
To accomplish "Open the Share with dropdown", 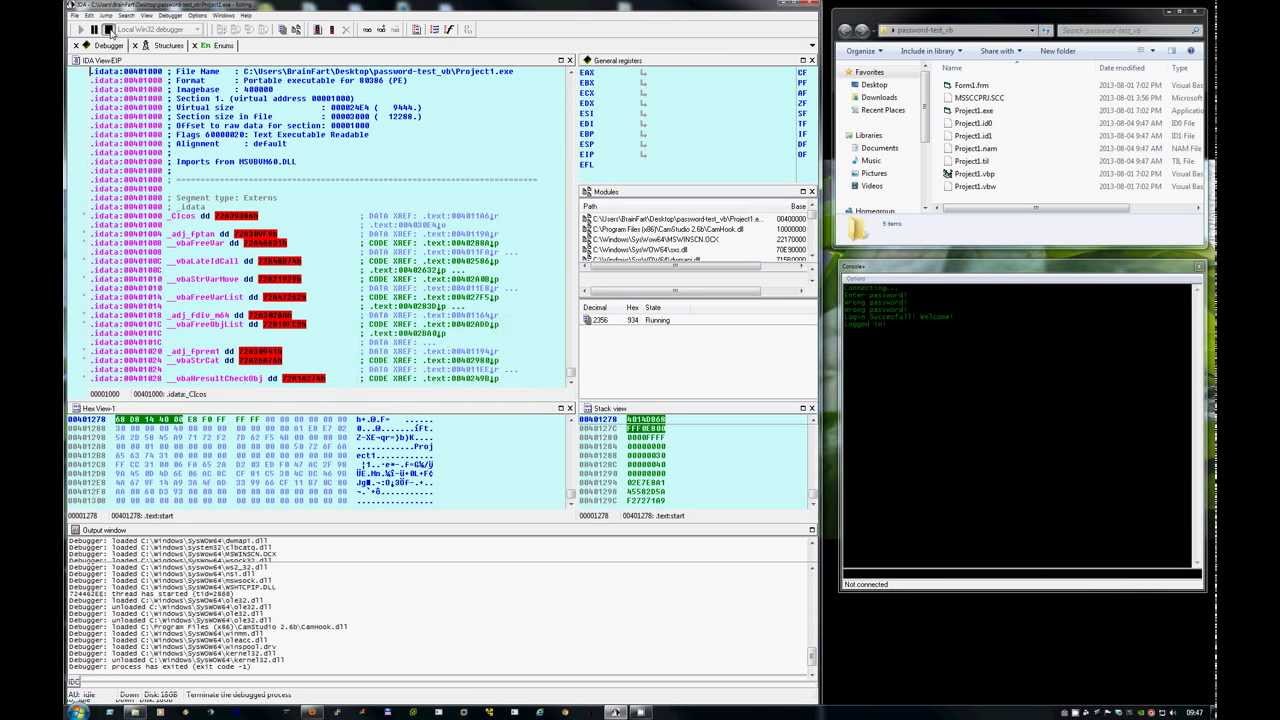I will 1000,51.
